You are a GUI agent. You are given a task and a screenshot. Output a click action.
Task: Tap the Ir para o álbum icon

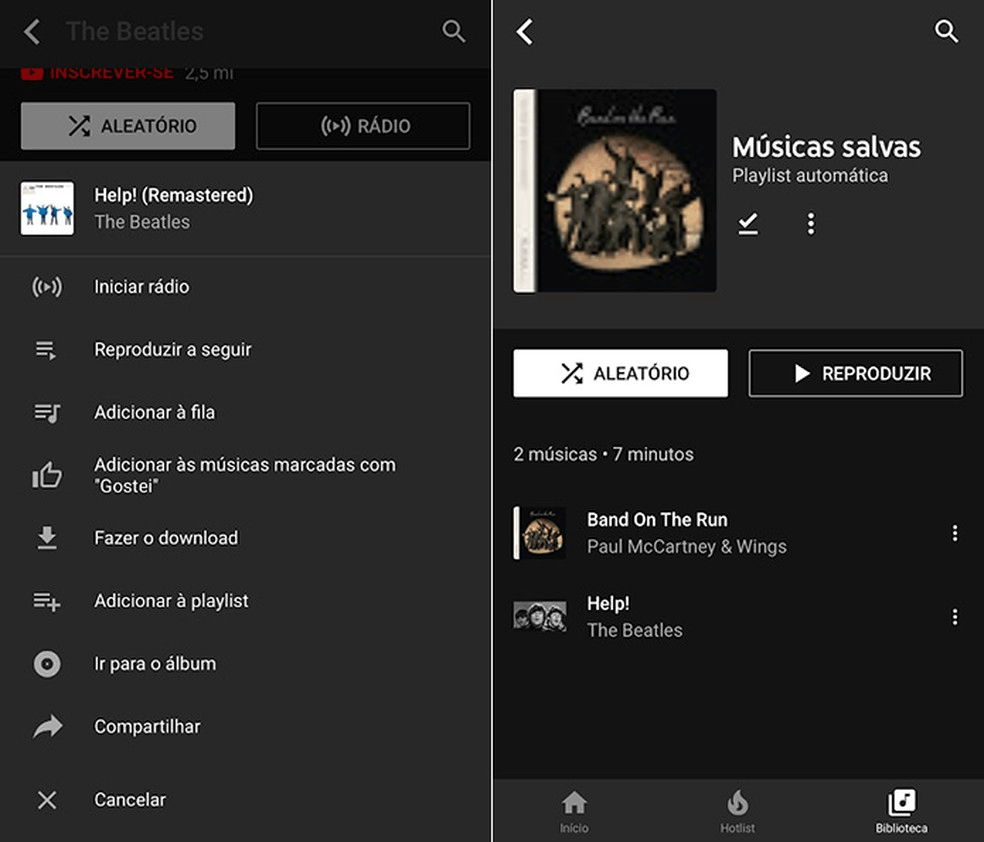(46, 663)
